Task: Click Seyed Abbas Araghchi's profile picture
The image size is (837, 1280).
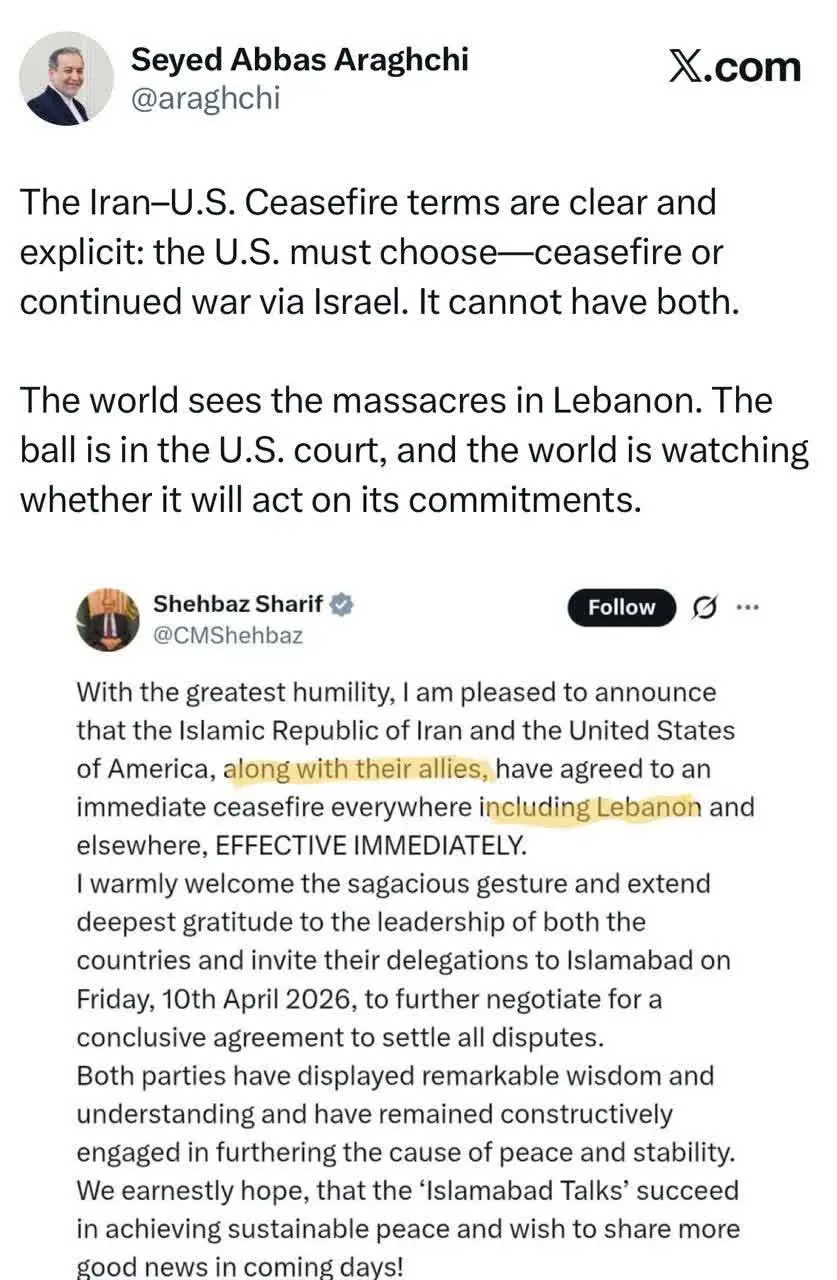Action: (68, 79)
